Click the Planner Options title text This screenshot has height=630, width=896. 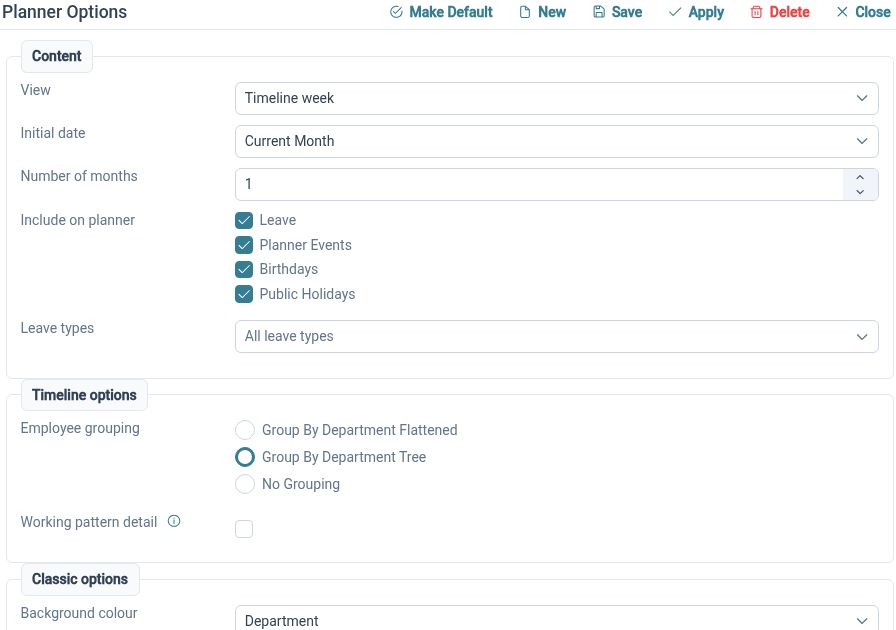(65, 12)
